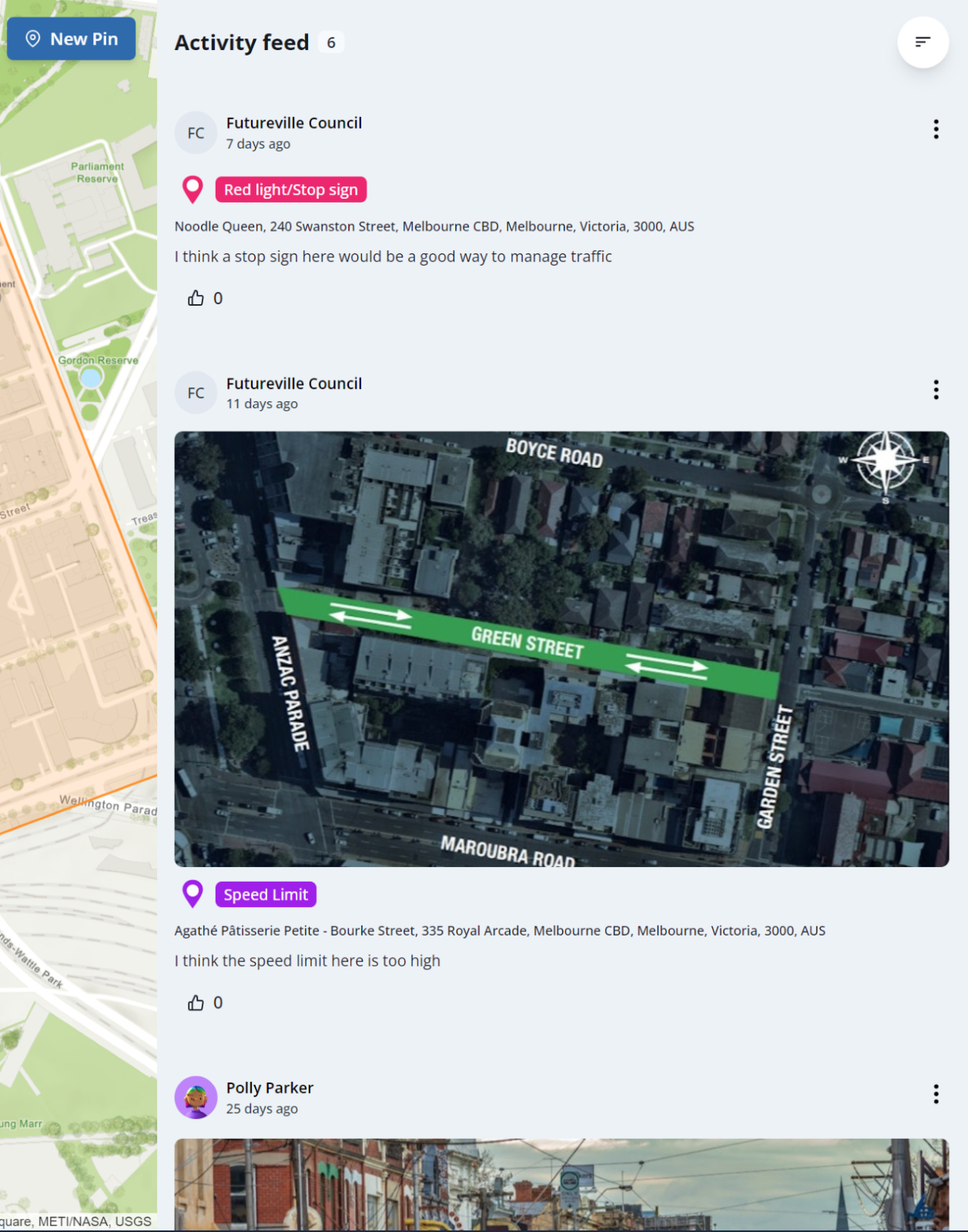Click the 25 days ago timestamp
Viewport: 968px width, 1232px height.
point(262,1109)
